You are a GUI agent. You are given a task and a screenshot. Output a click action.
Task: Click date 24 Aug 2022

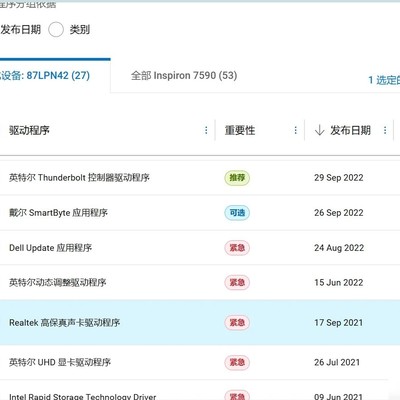(339, 248)
